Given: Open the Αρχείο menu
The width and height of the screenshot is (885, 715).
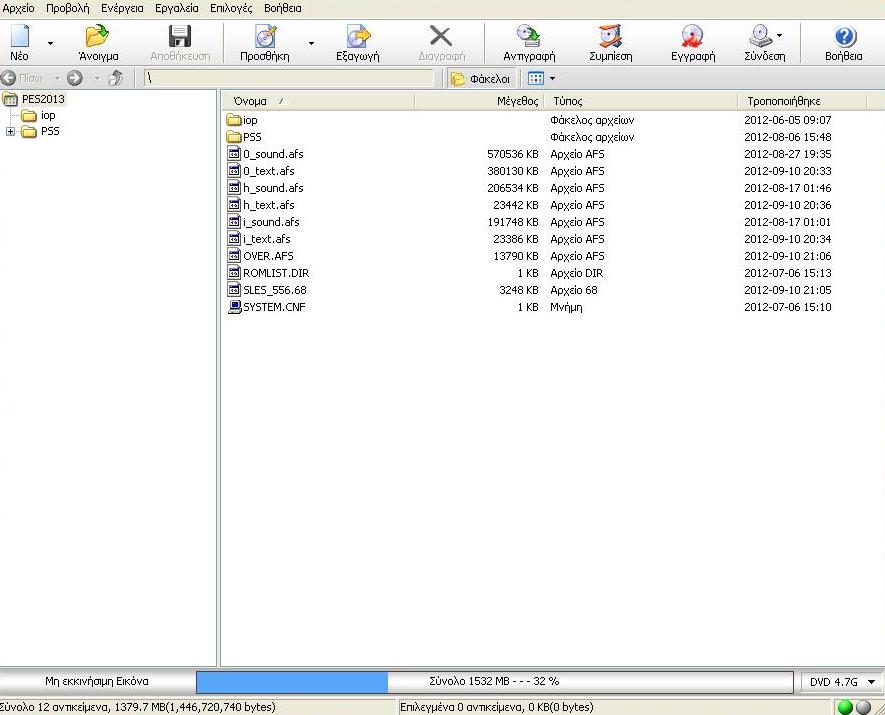Looking at the screenshot, I should (17, 8).
